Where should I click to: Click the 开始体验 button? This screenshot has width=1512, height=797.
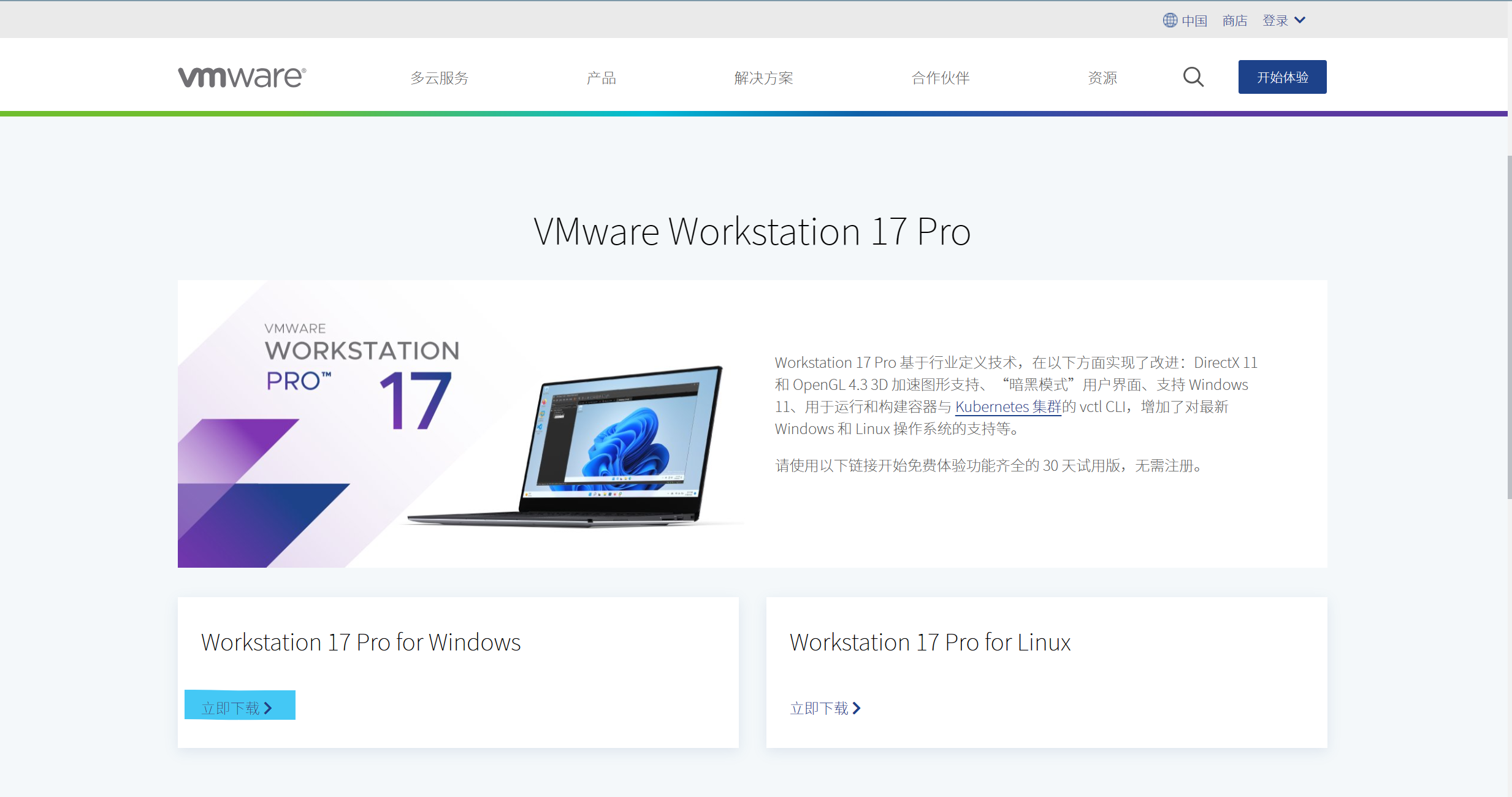tap(1284, 76)
